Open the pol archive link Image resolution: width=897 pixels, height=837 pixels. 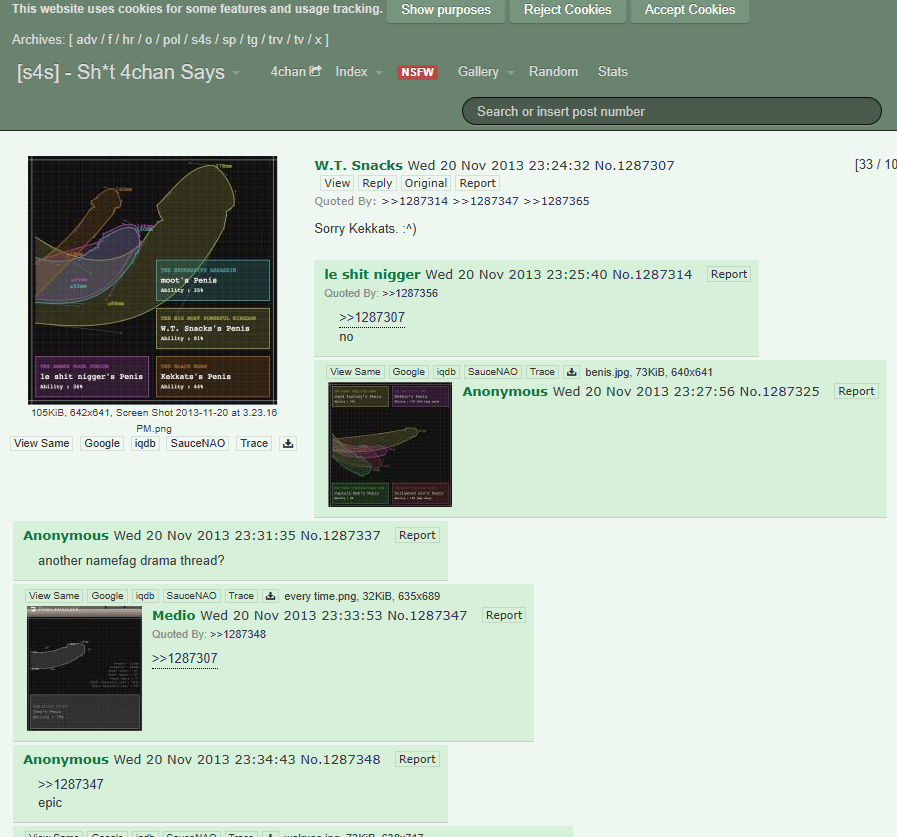[171, 39]
